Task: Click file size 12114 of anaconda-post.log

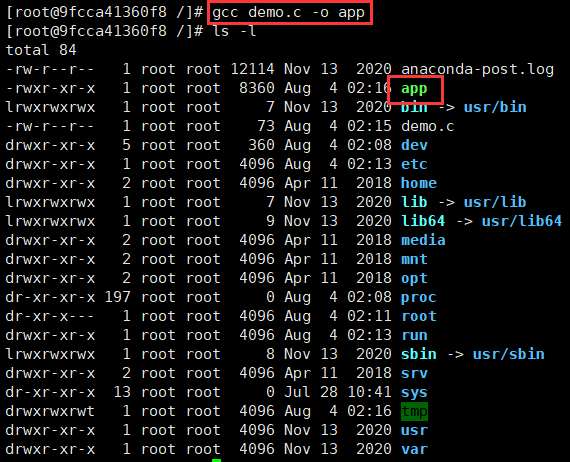Action: click(252, 69)
